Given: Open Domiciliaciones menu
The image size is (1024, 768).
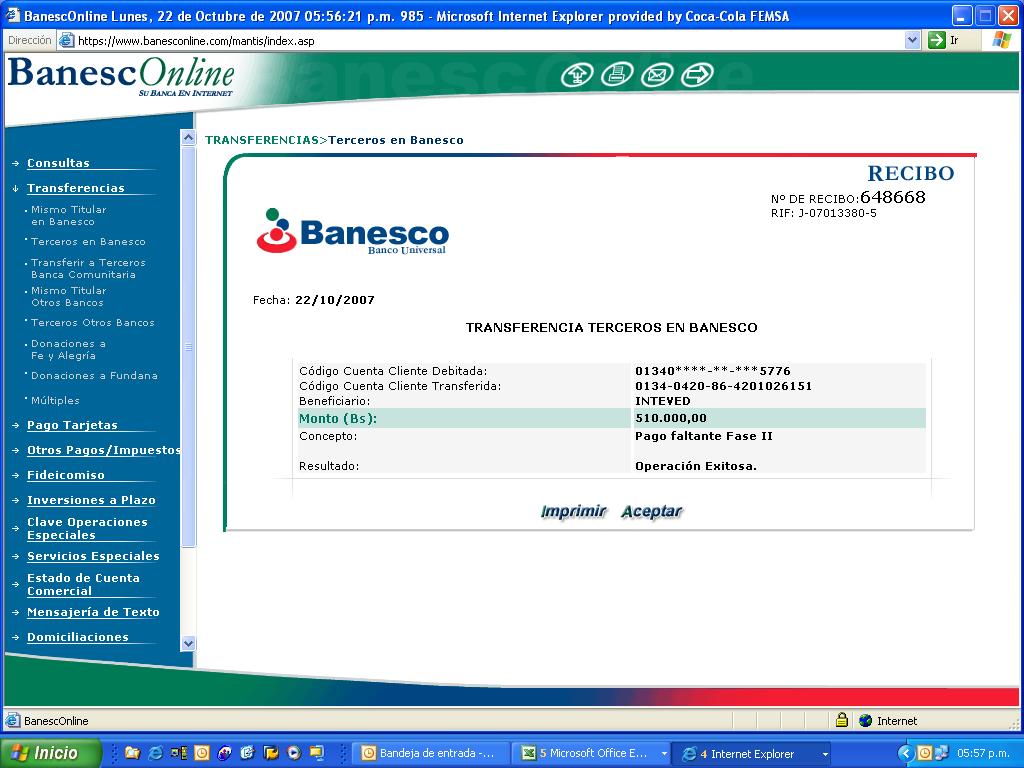Looking at the screenshot, I should pyautogui.click(x=77, y=637).
